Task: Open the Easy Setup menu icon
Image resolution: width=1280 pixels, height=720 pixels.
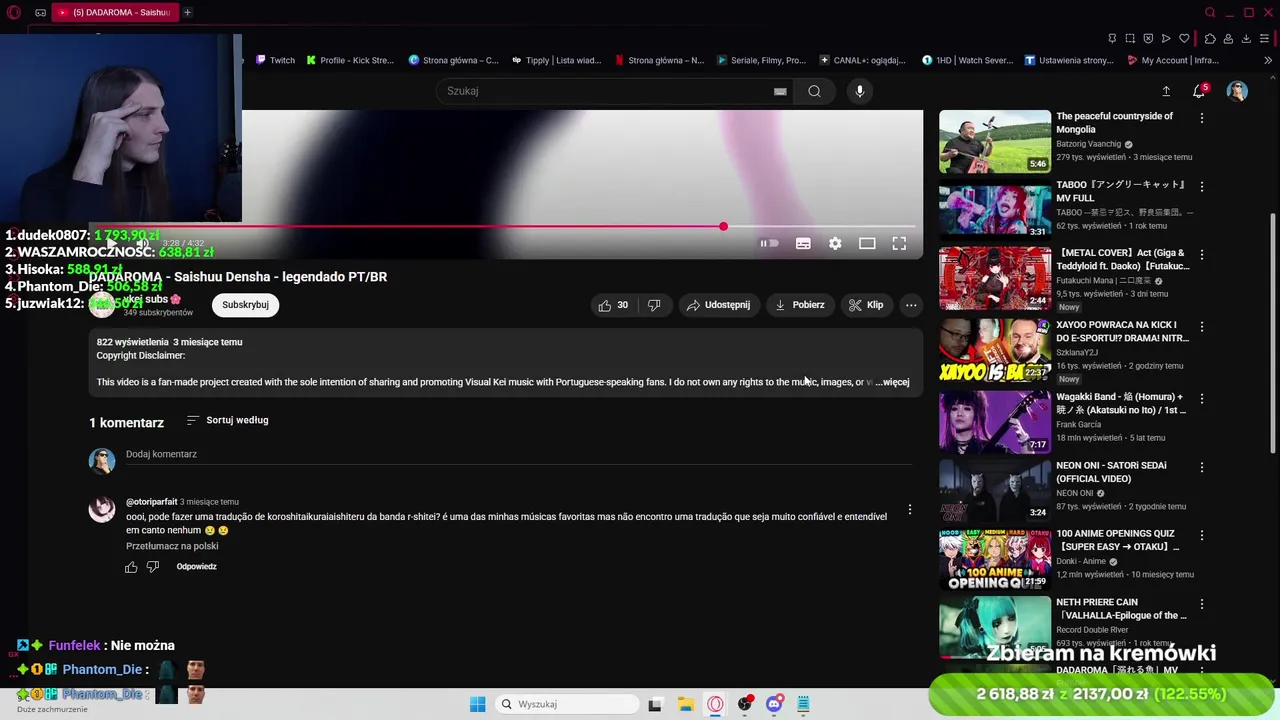Action: 1265,38
